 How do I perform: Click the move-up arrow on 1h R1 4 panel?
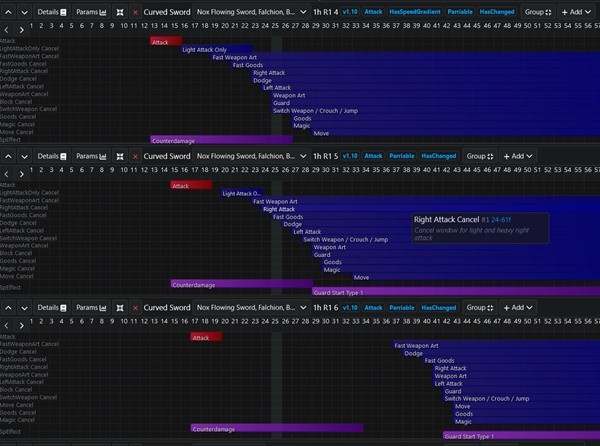click(x=9, y=12)
